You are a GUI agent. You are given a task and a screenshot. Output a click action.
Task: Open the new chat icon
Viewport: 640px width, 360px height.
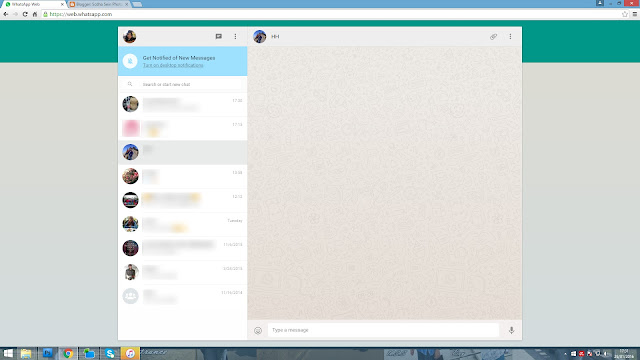point(219,36)
